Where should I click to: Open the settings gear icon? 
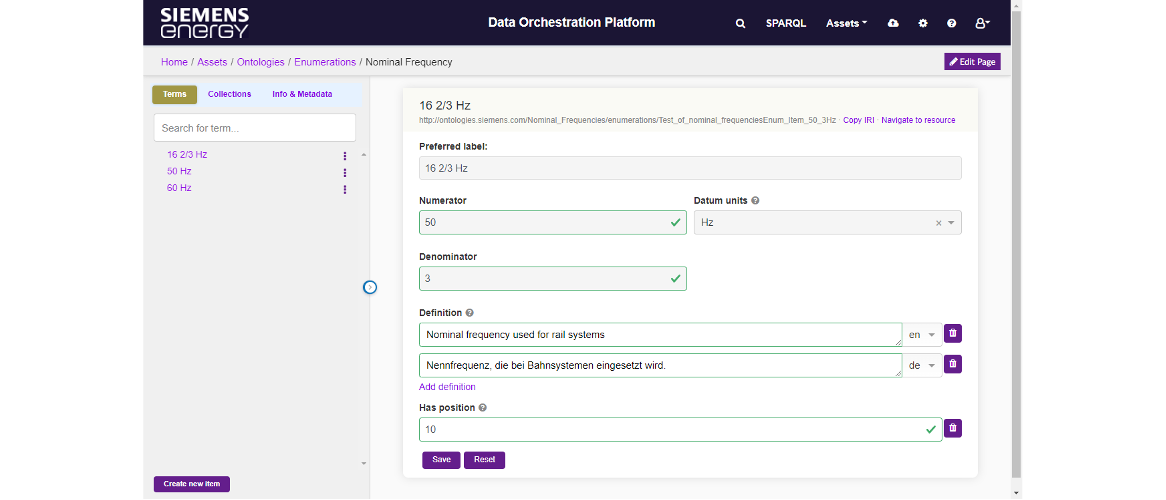point(923,23)
